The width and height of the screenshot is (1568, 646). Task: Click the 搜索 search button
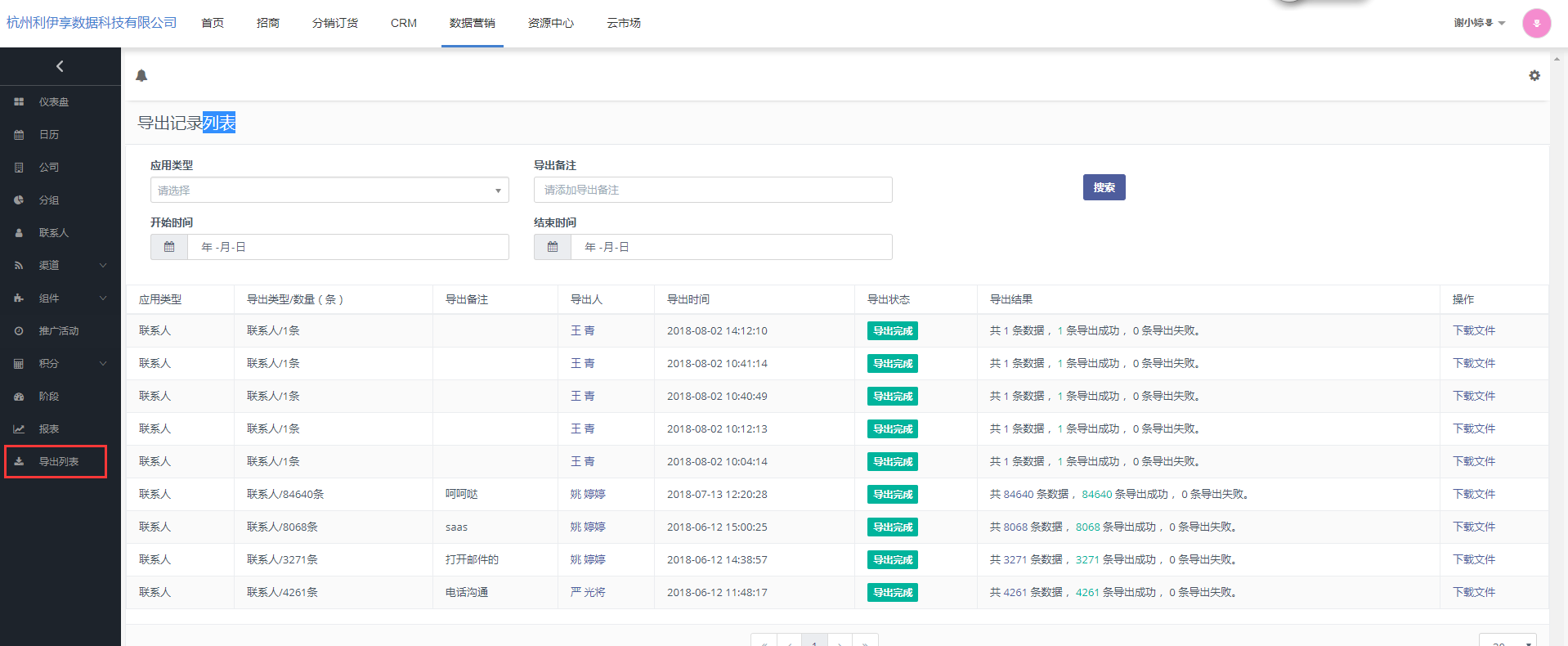coord(1104,187)
